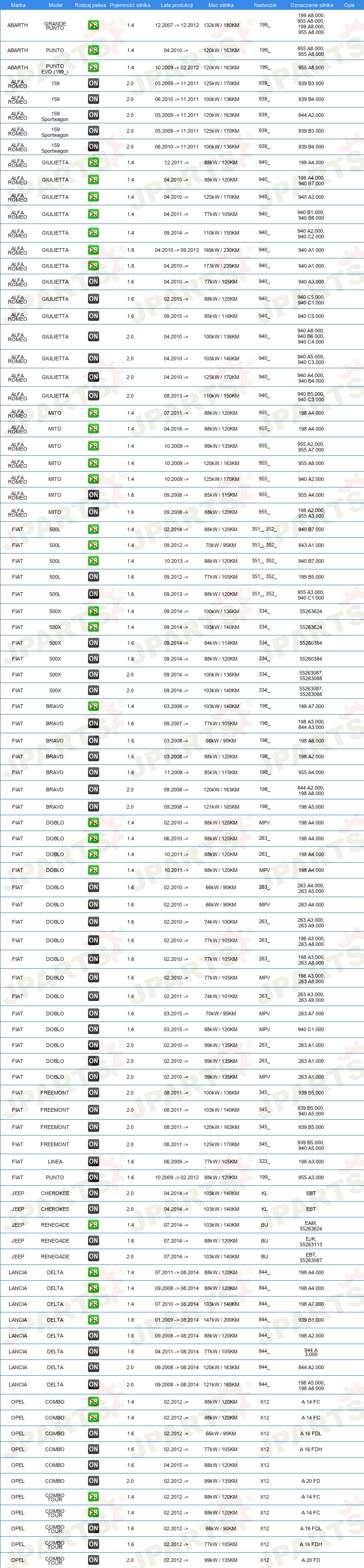This screenshot has height=1568, width=364.
Task: Click diesel ON icon in 500X 84kW/114KM row
Action: click(x=93, y=643)
